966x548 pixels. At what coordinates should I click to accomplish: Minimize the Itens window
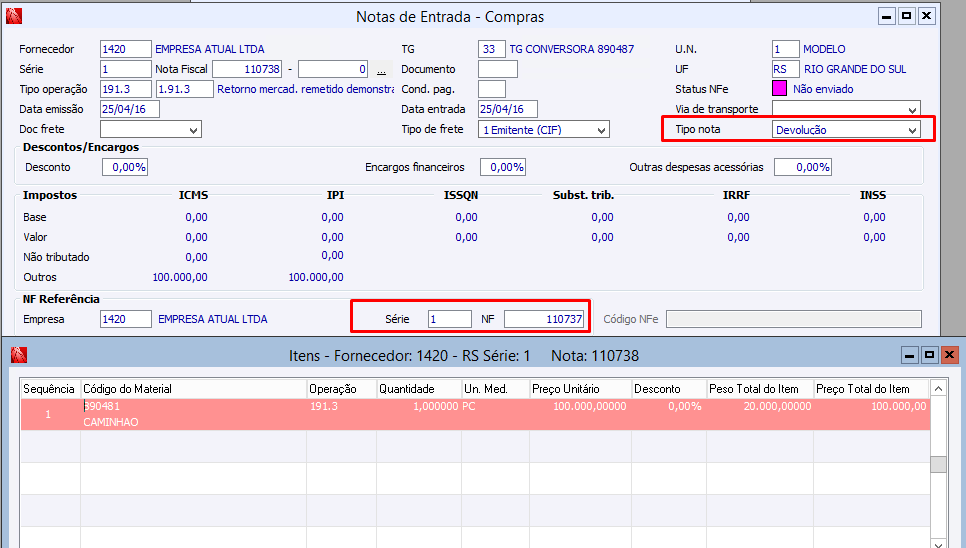[909, 355]
